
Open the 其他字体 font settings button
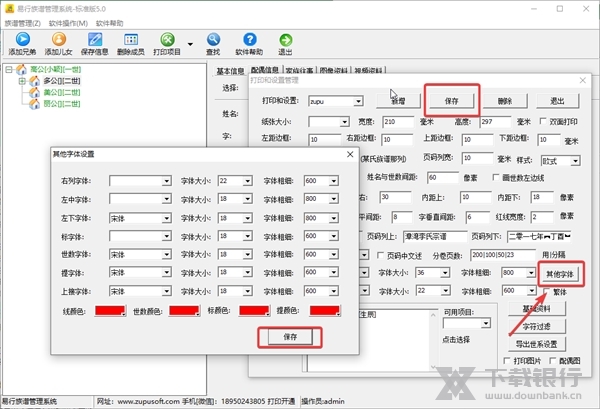pyautogui.click(x=559, y=274)
